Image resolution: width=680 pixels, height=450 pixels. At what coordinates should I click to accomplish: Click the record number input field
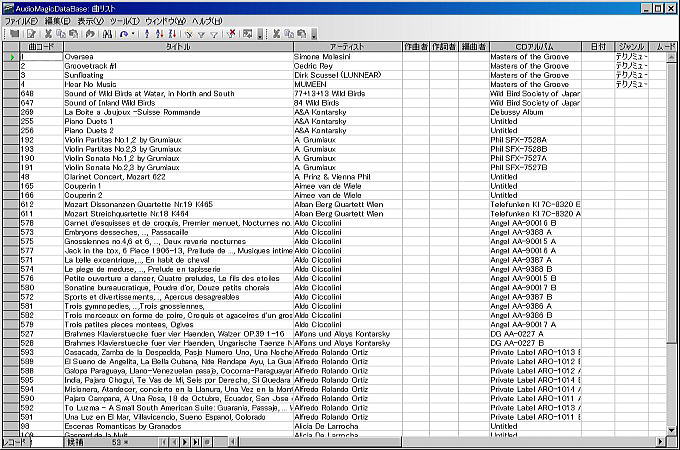(46, 442)
